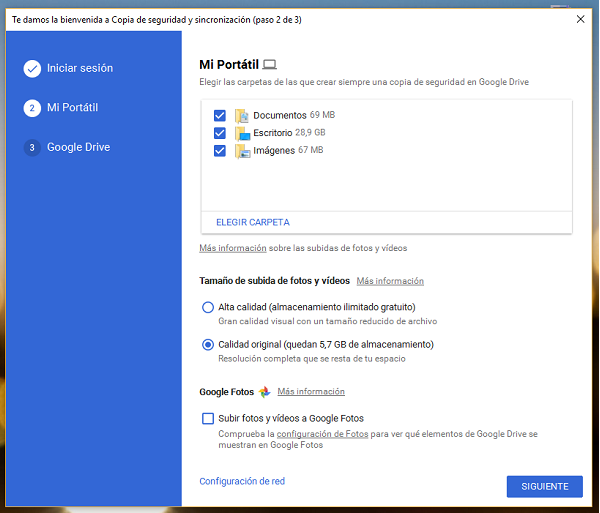
Task: Click the Imágenes folder icon
Action: (x=242, y=151)
